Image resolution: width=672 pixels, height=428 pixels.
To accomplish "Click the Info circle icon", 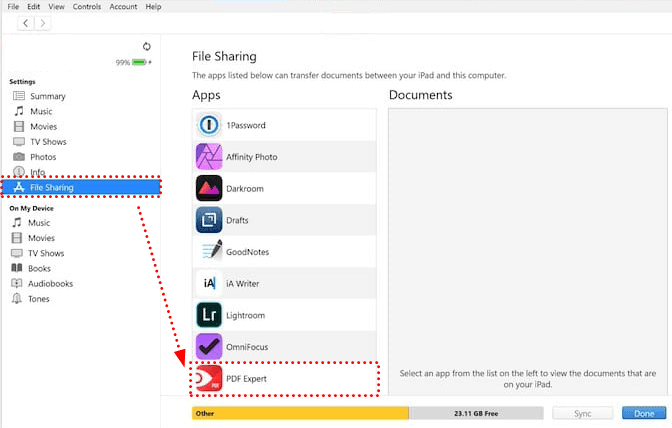I will click(19, 171).
